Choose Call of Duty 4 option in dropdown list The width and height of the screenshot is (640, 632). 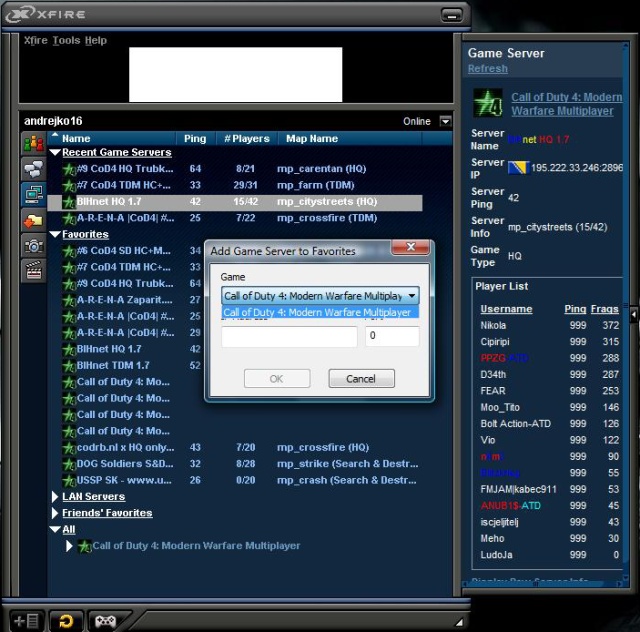click(320, 312)
